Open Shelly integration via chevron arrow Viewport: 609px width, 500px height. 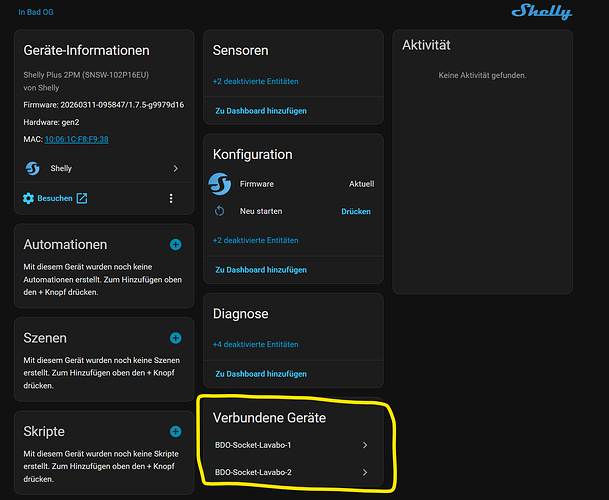coord(175,169)
